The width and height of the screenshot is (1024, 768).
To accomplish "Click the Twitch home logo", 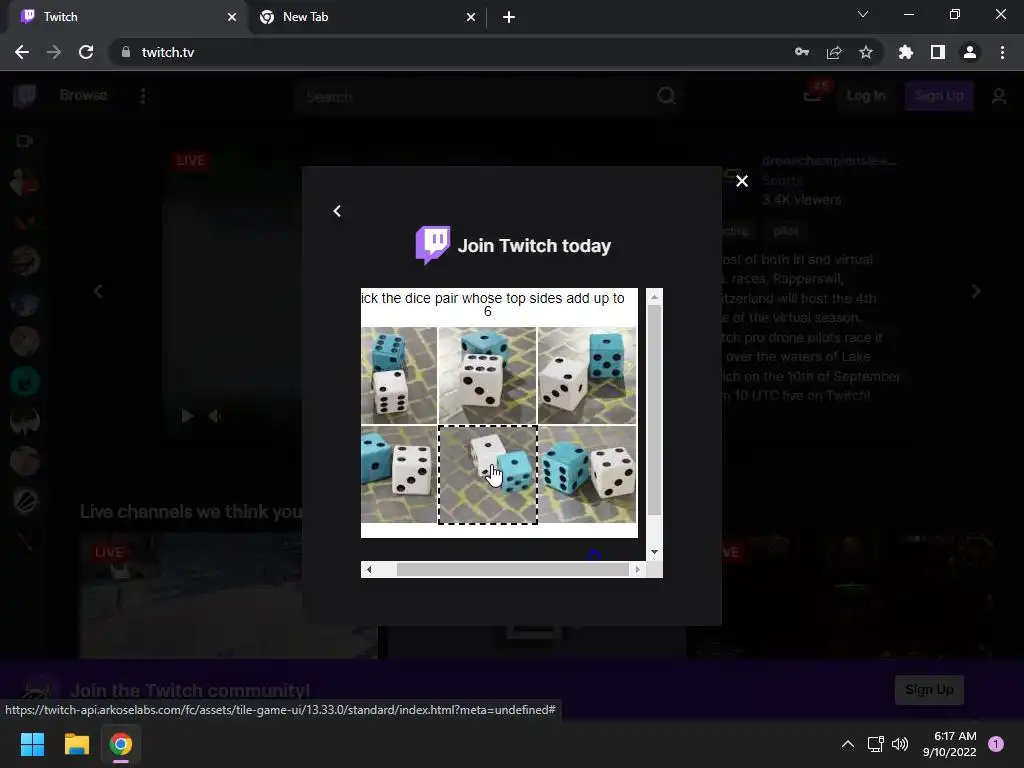I will [25, 96].
